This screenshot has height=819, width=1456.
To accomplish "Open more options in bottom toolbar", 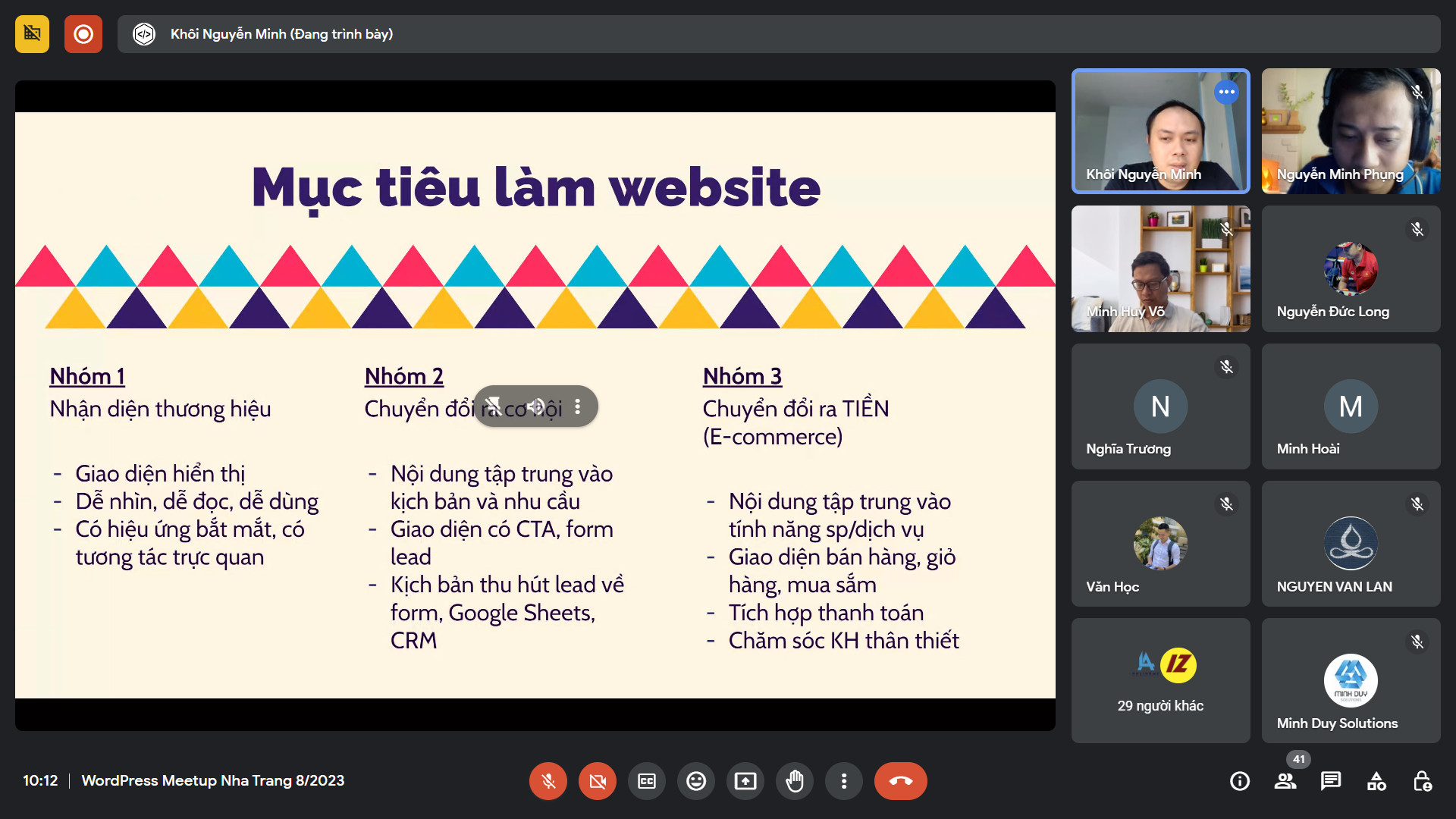I will [x=844, y=781].
